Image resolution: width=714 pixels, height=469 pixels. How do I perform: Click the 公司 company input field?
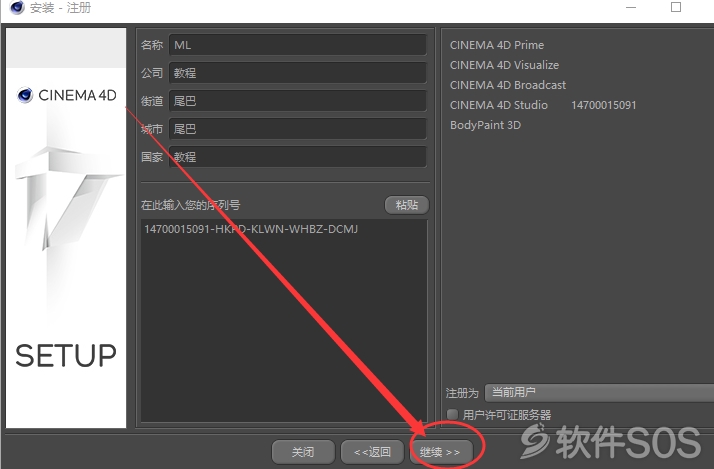[x=298, y=73]
